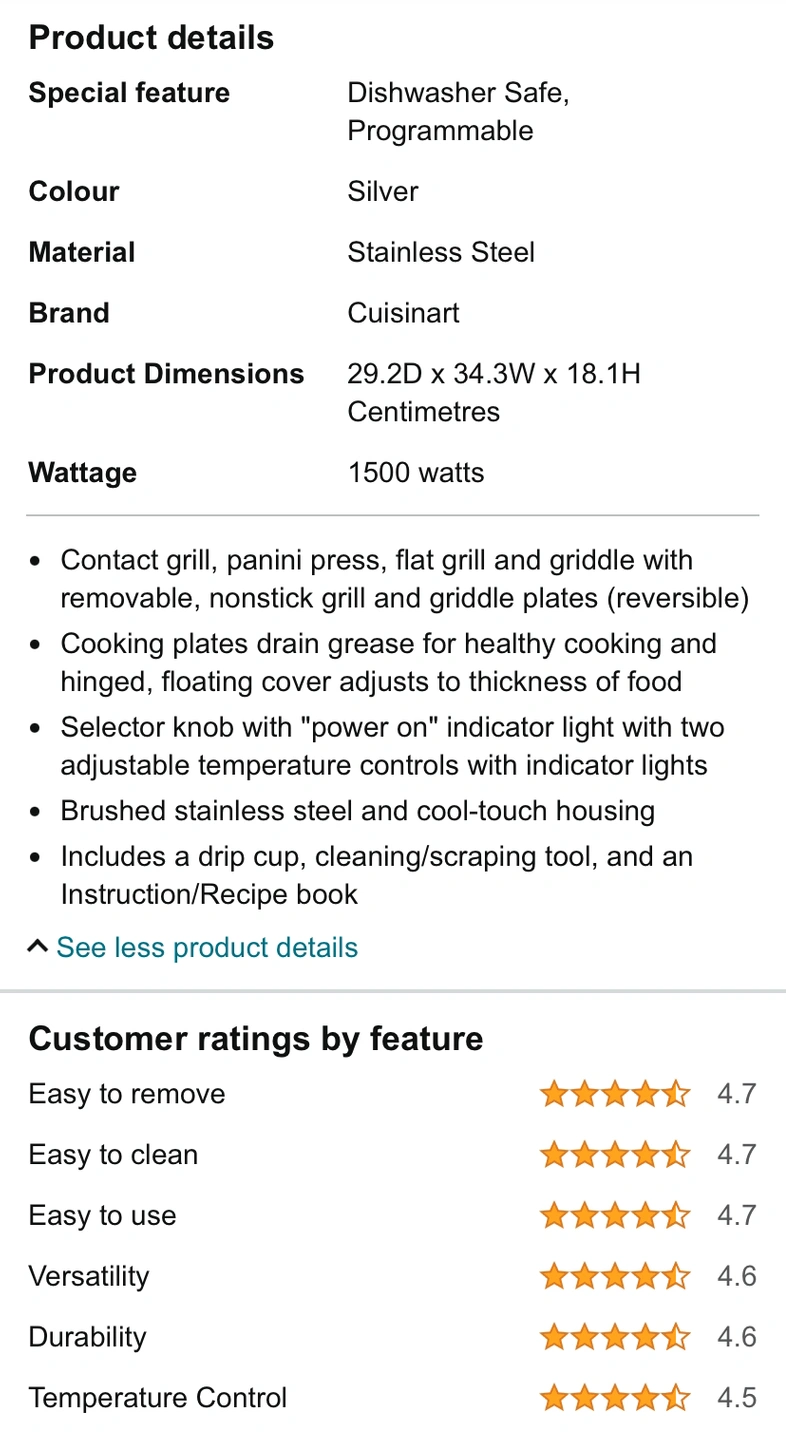Image resolution: width=786 pixels, height=1440 pixels.
Task: Select the Stainless Steel material value
Action: tap(441, 252)
